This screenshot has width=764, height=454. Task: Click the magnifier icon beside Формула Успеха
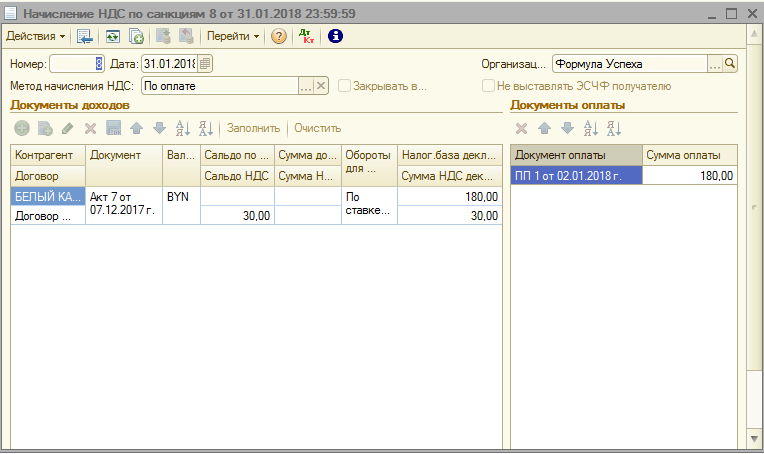730,63
